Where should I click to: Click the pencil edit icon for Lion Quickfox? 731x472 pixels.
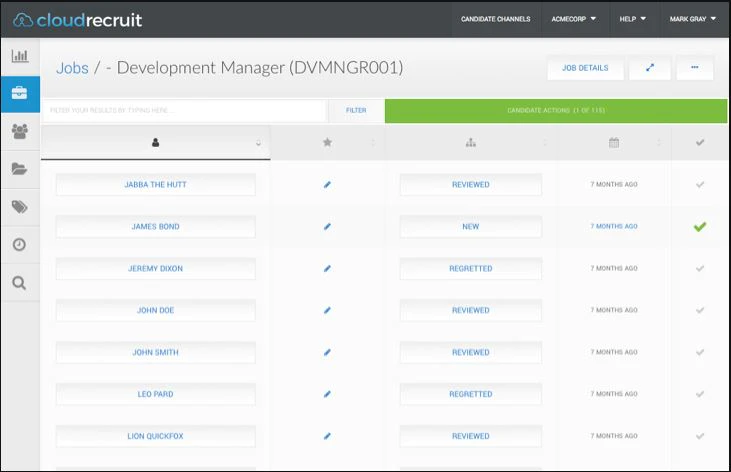pos(327,436)
